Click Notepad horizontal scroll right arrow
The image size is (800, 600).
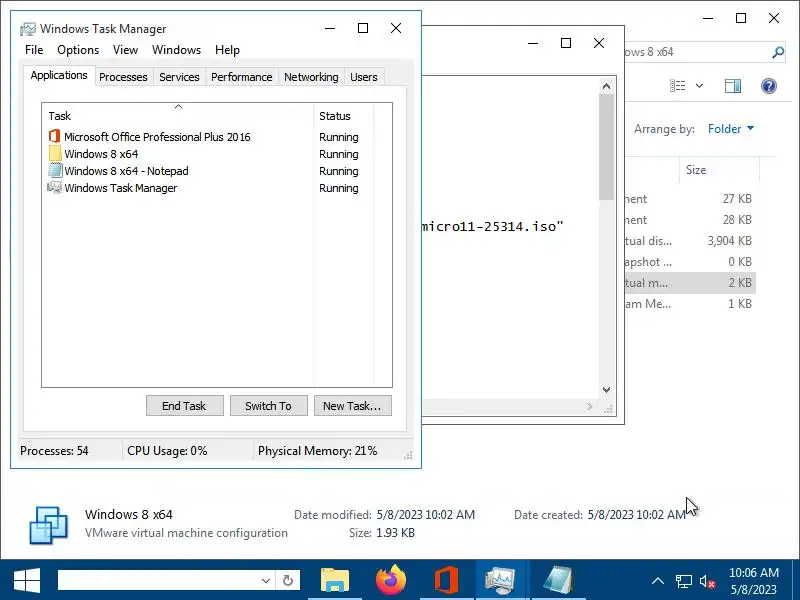tap(590, 407)
